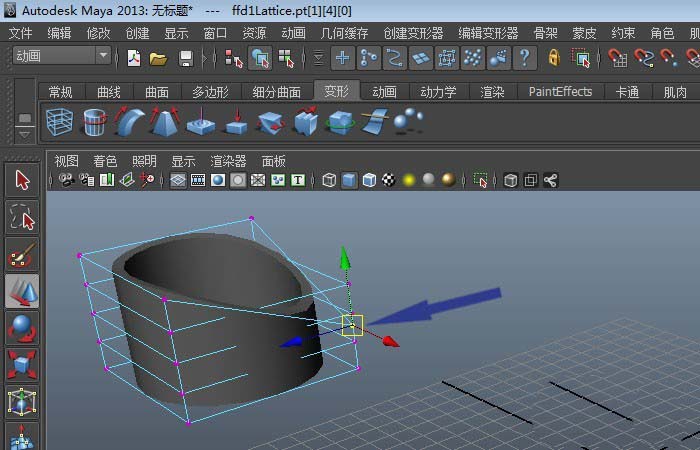Save scene with floppy disk icon

(x=185, y=58)
